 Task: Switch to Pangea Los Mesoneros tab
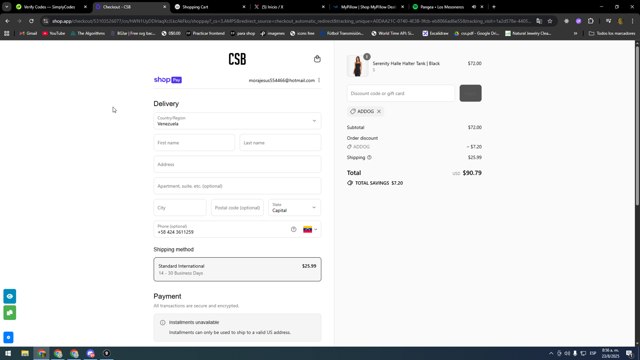coord(442,7)
